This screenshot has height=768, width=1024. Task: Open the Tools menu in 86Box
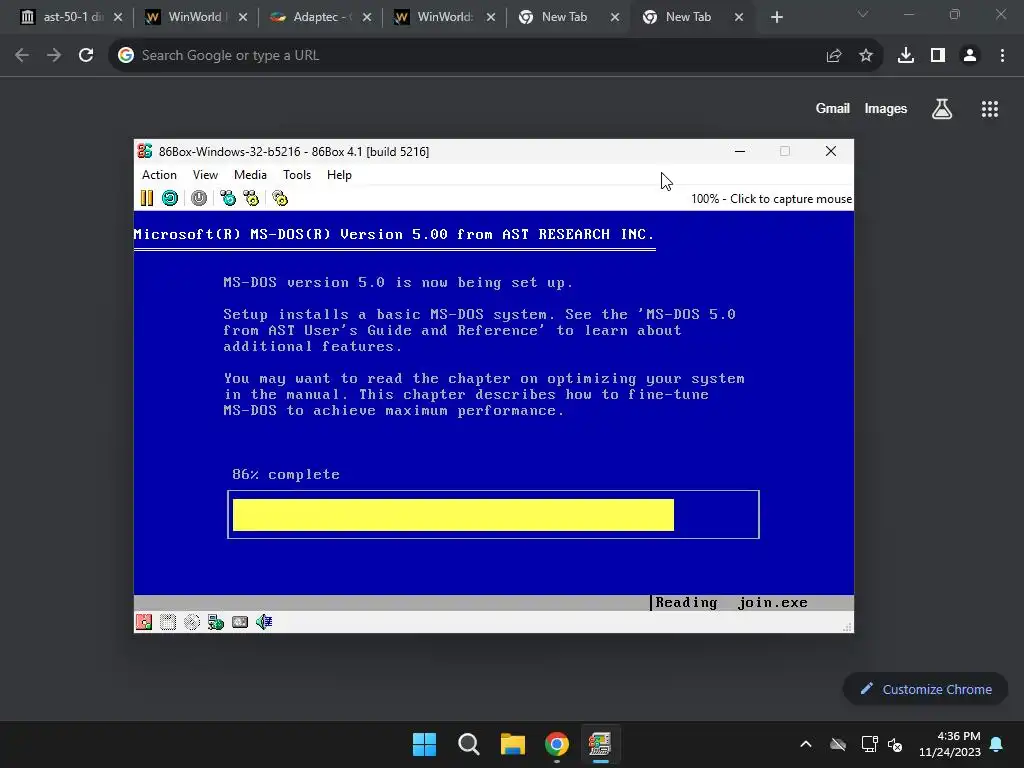[x=296, y=174]
